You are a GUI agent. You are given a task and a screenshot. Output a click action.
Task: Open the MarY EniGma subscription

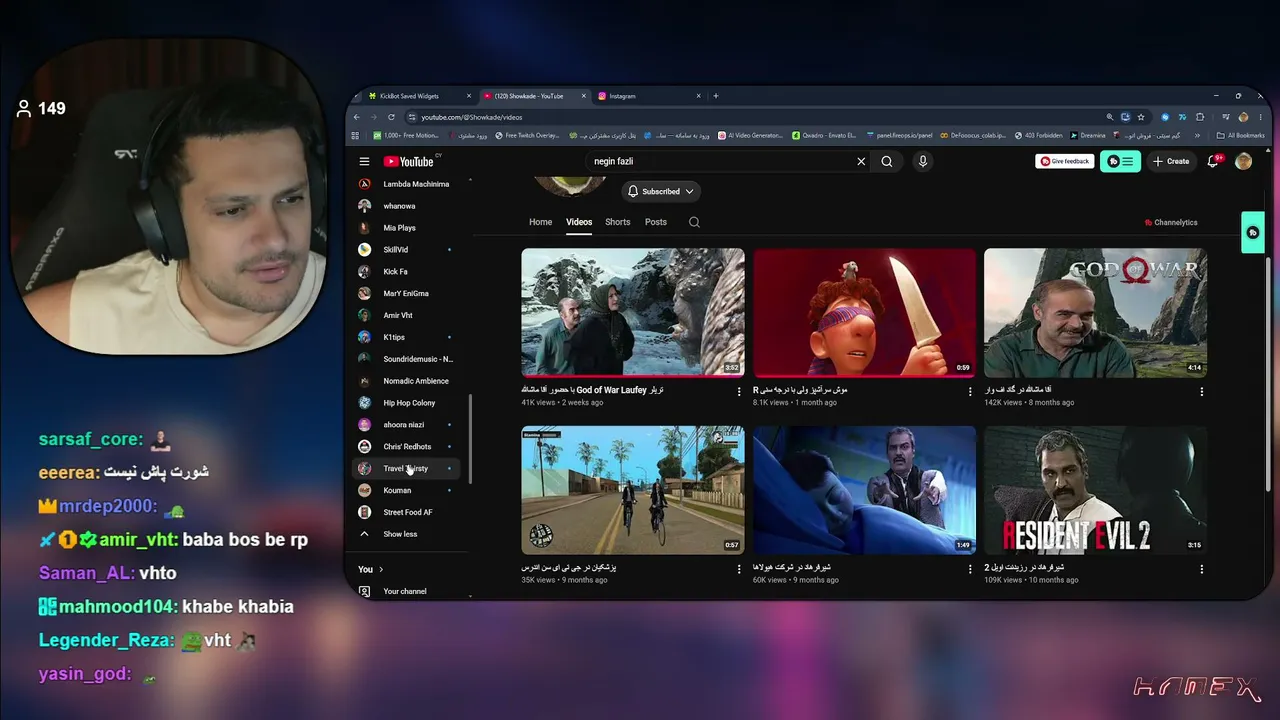tap(406, 294)
